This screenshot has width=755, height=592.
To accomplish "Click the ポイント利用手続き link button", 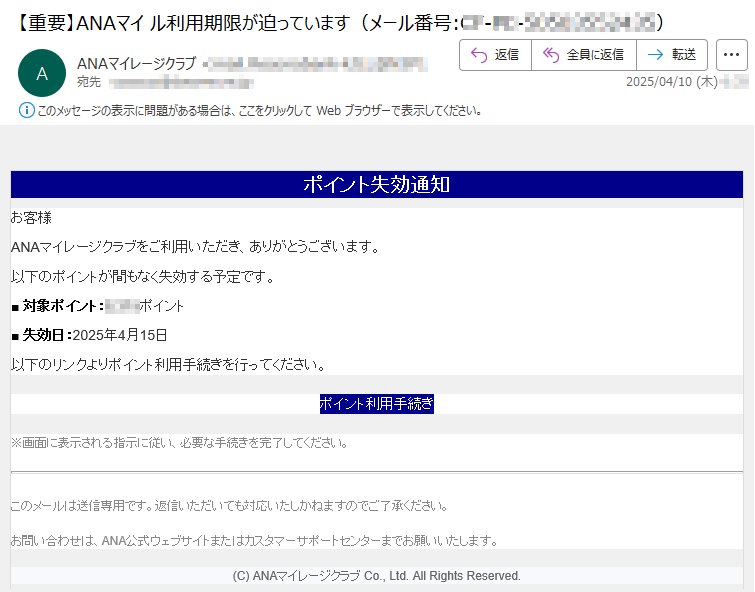I will pyautogui.click(x=377, y=404).
